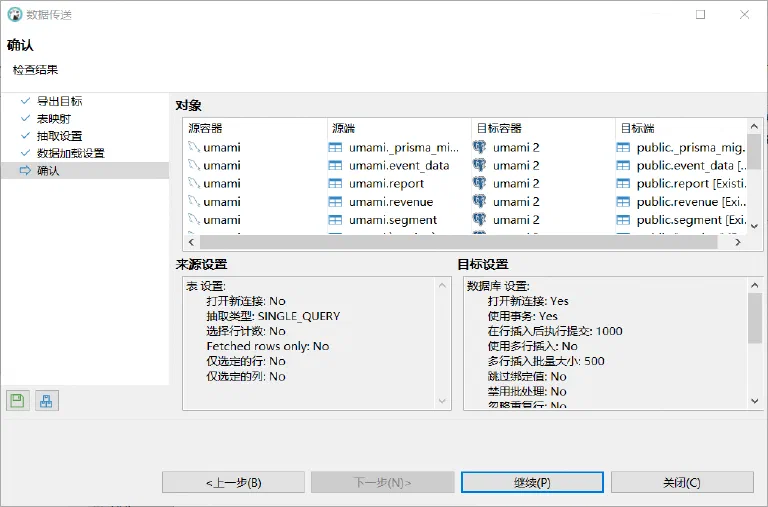Image resolution: width=768 pixels, height=507 pixels.
Task: Click down arrow of target settings scrollbar
Action: (755, 401)
